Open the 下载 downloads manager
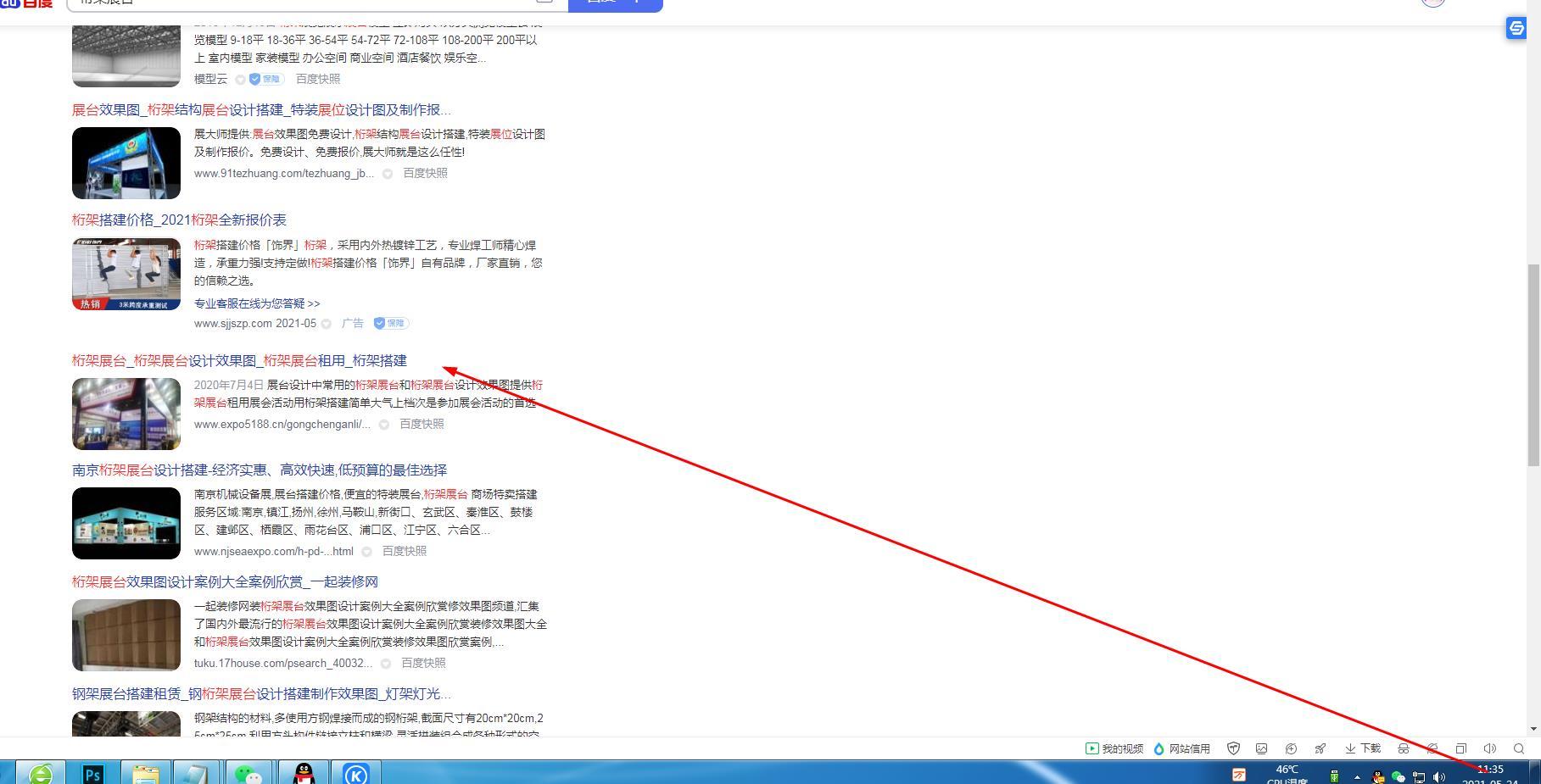Image resolution: width=1541 pixels, height=784 pixels. pos(1363,748)
